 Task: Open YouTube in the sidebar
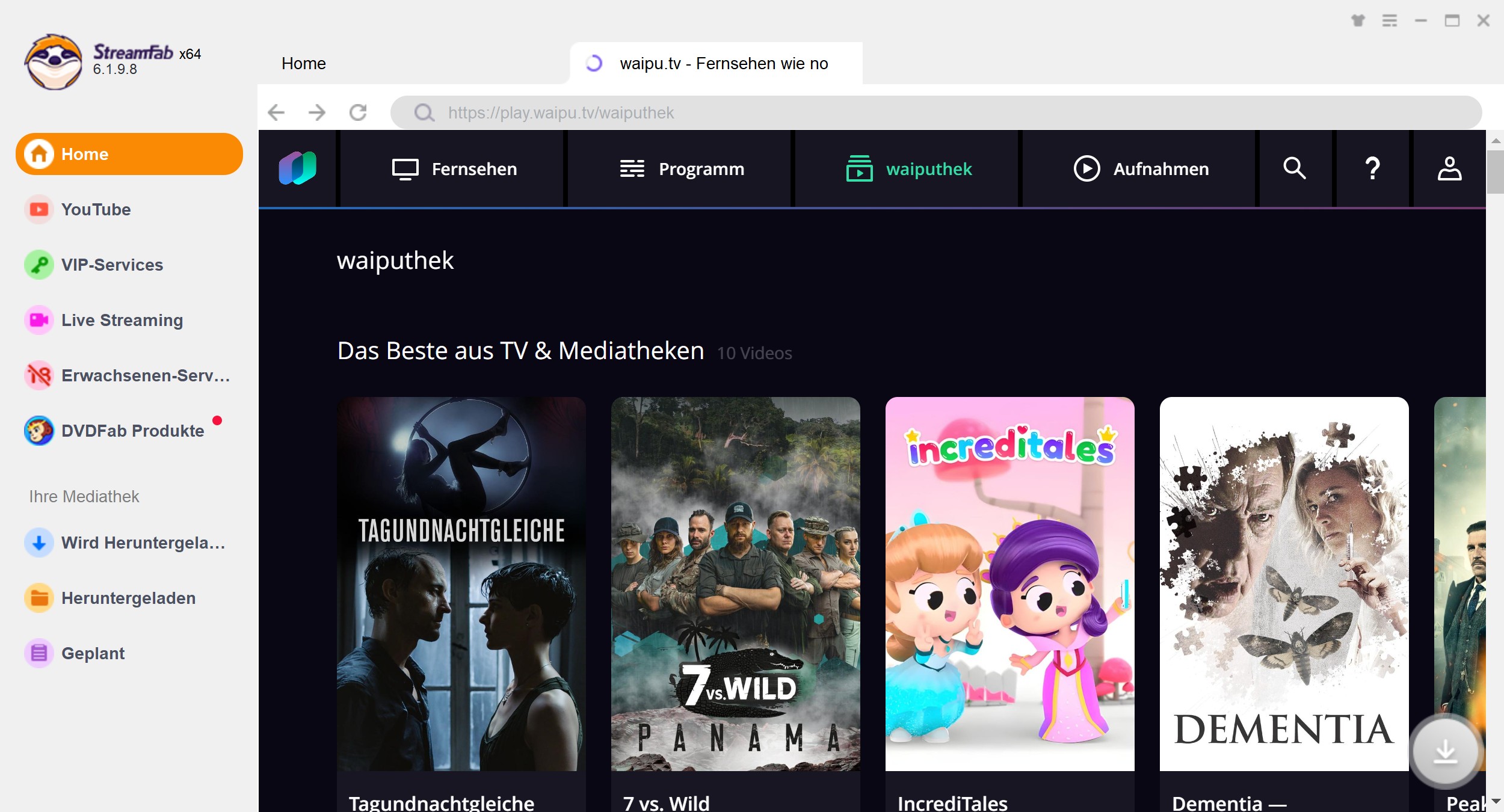(129, 209)
